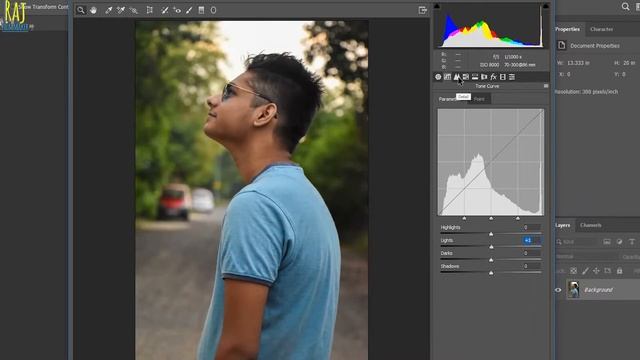Toggle filter for type layers

(631, 242)
